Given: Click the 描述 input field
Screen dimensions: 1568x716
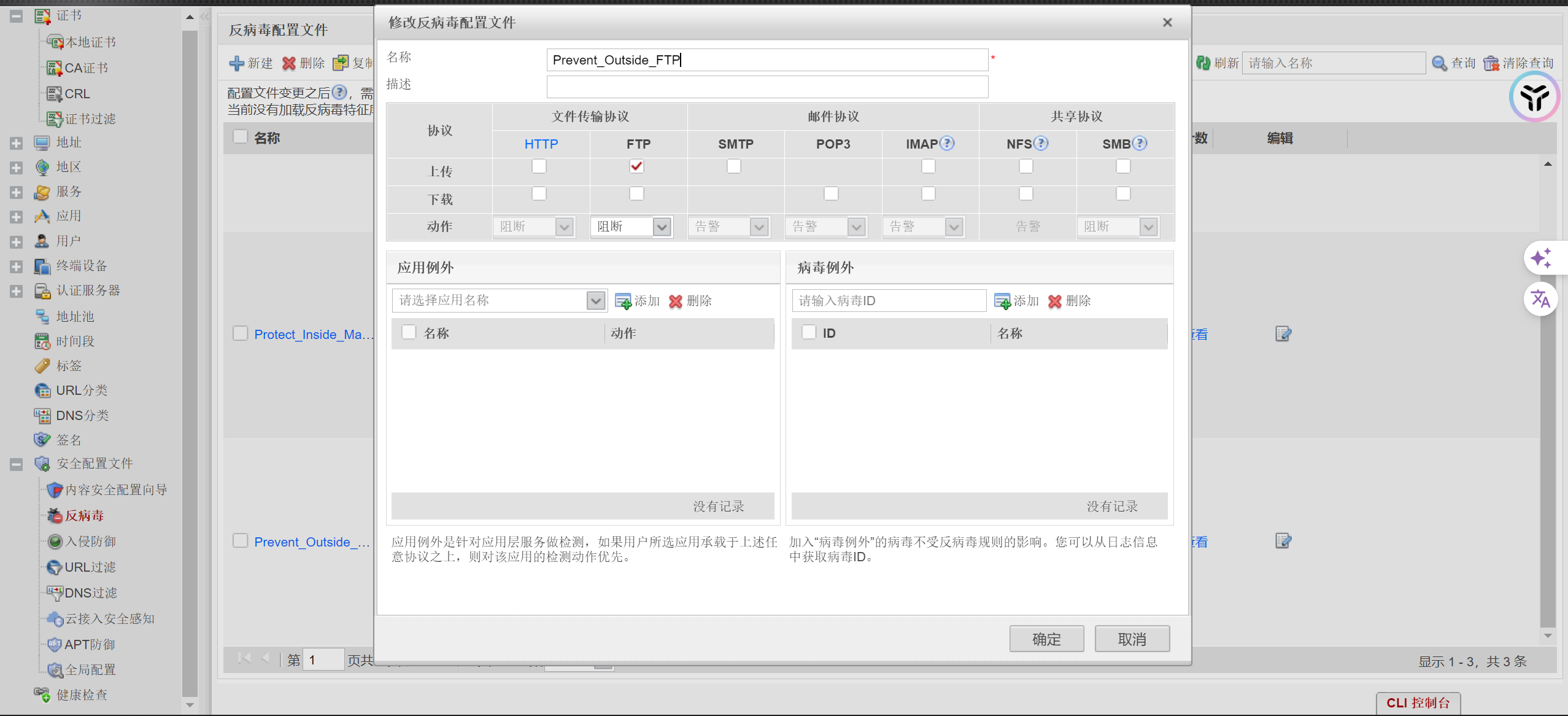Looking at the screenshot, I should coord(767,87).
